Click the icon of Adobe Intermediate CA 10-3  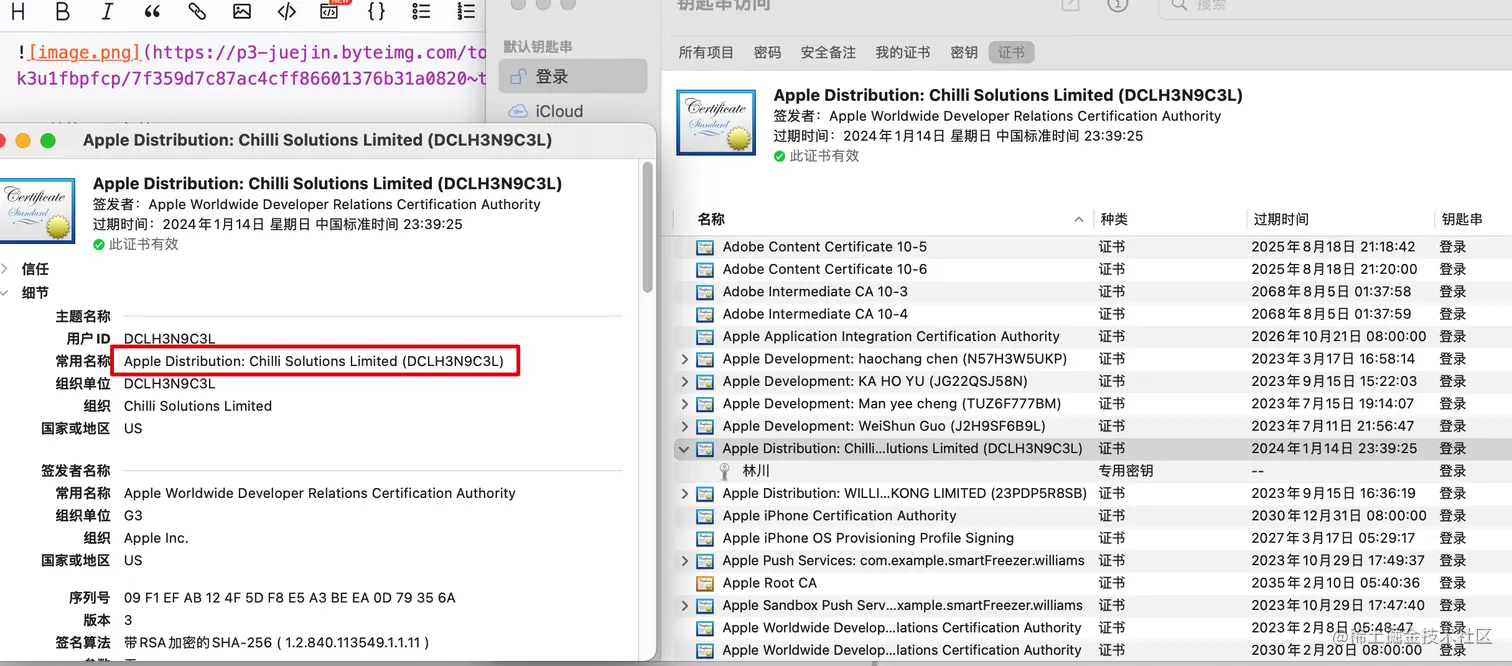click(705, 292)
